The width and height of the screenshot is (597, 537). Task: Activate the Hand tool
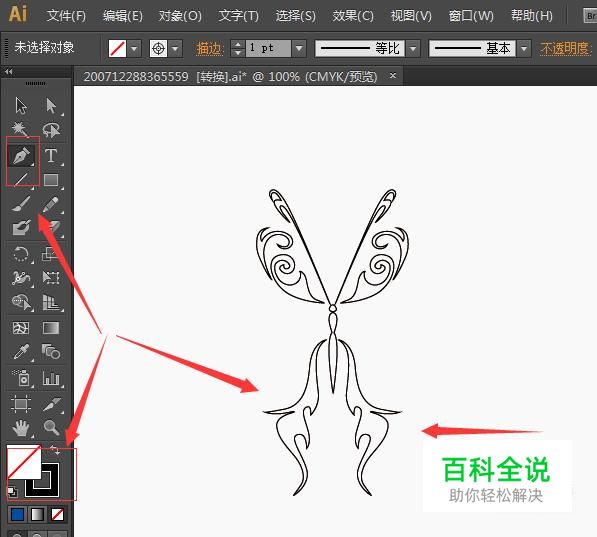point(21,428)
